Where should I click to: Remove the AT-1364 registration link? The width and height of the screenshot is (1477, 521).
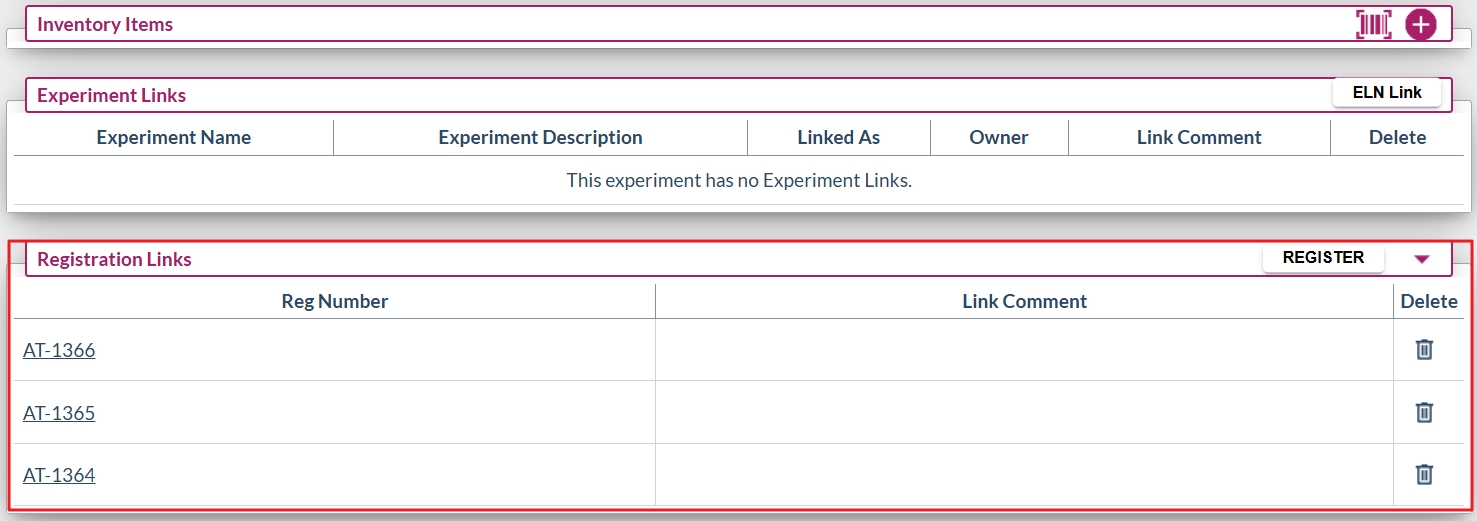click(1424, 474)
